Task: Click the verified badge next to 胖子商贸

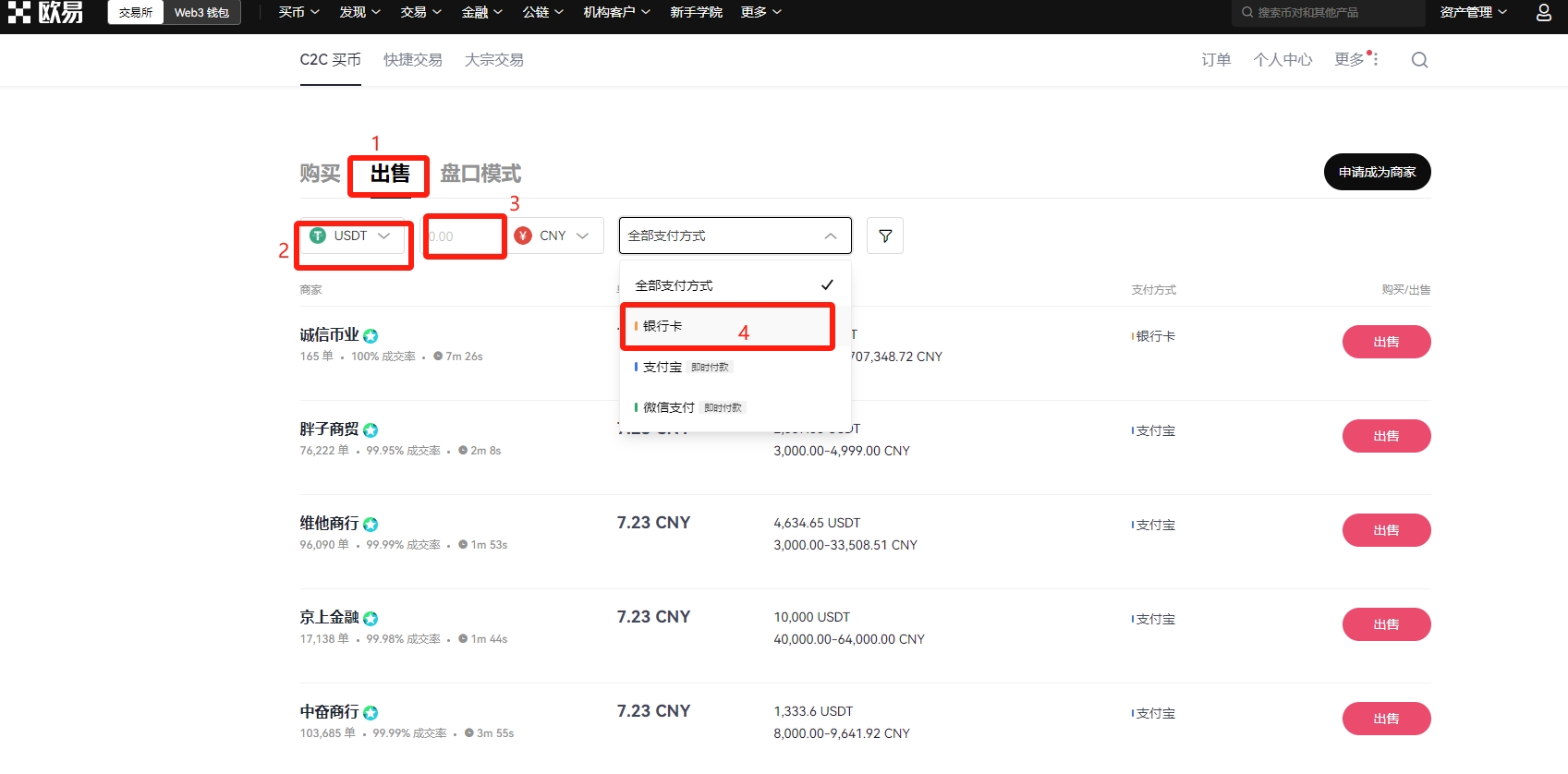Action: (371, 430)
